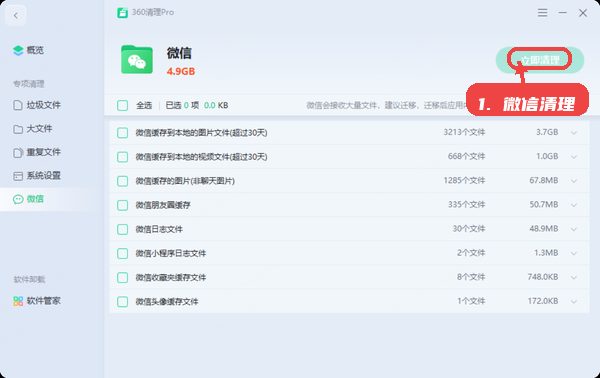Expand the 3.7GB image files row
The width and height of the screenshot is (600, 378).
(x=574, y=133)
